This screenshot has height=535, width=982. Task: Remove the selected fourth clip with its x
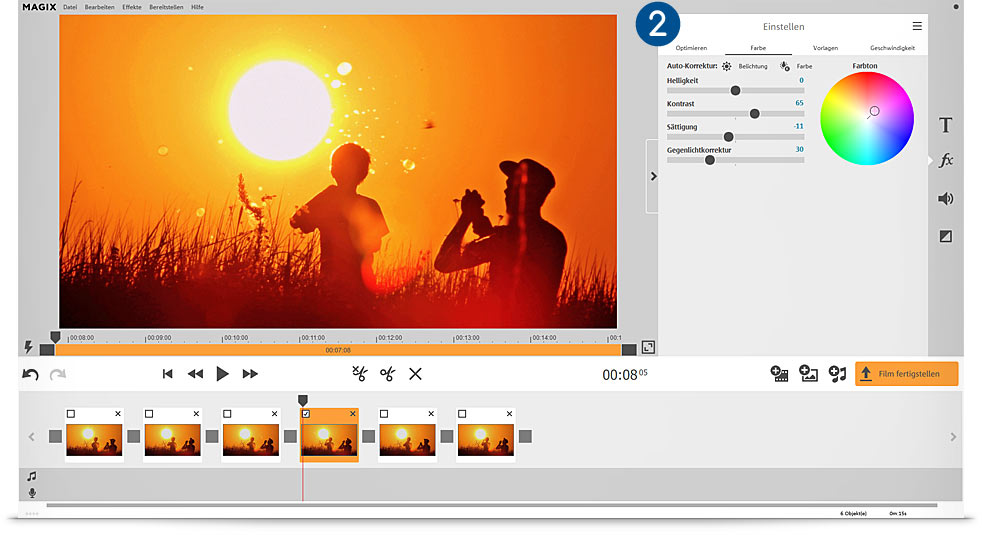353,413
